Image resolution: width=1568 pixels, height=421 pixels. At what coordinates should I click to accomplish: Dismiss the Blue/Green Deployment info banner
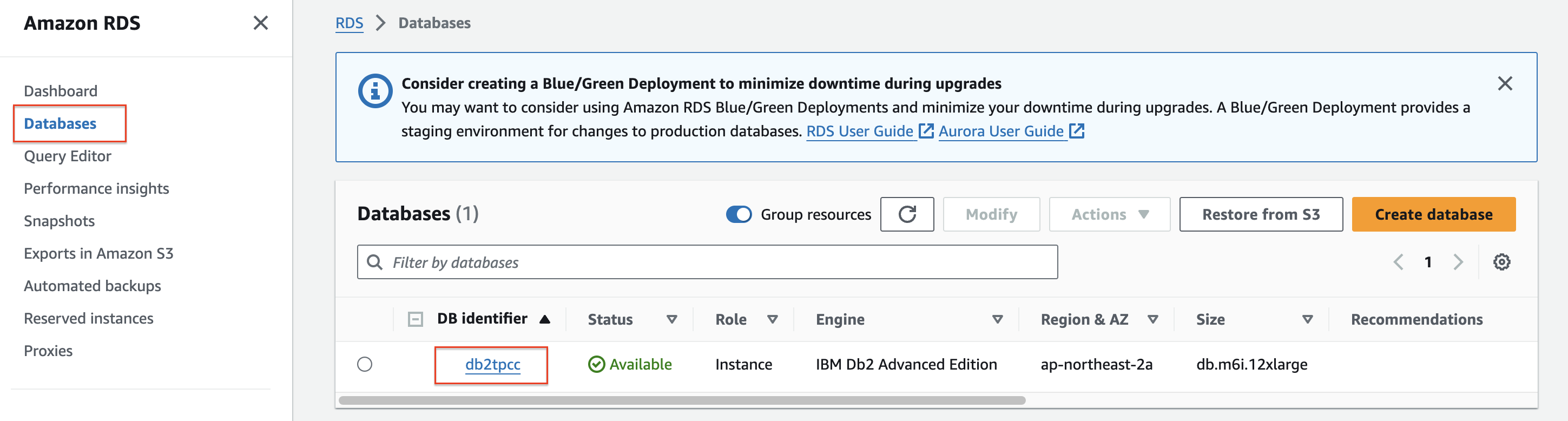click(x=1504, y=84)
